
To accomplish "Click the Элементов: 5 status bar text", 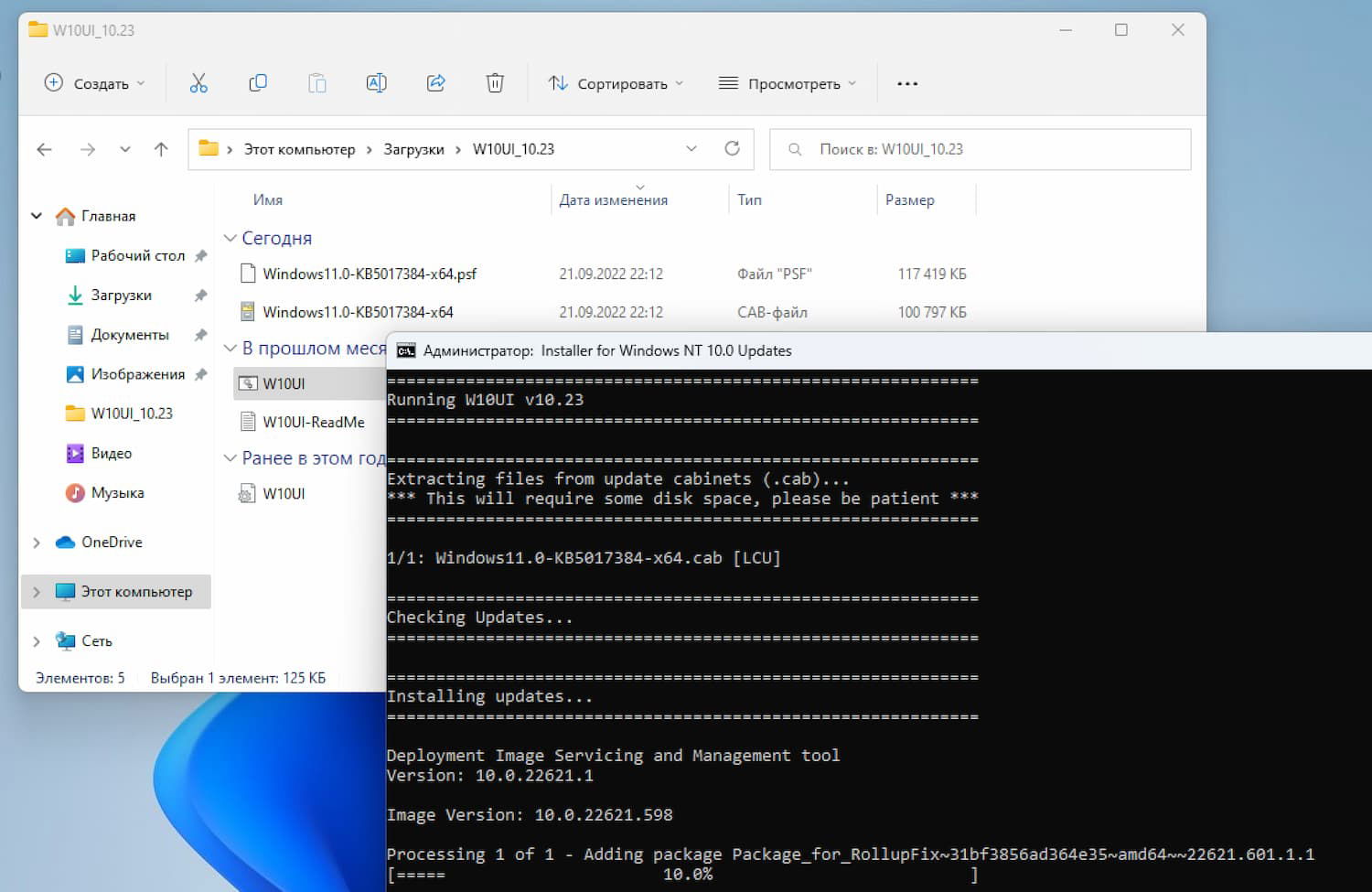I will (x=80, y=678).
